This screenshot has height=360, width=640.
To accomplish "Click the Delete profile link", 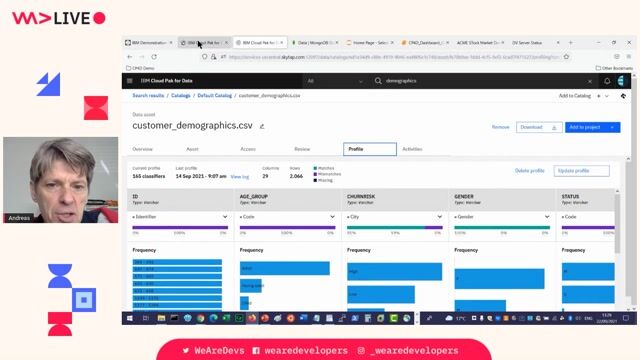I will (529, 171).
